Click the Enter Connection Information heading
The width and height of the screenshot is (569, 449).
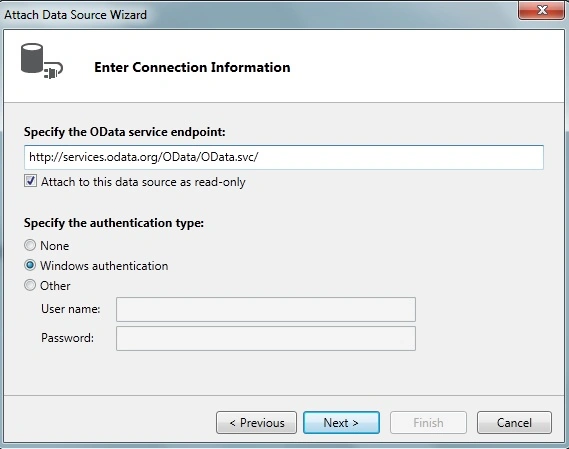(192, 68)
